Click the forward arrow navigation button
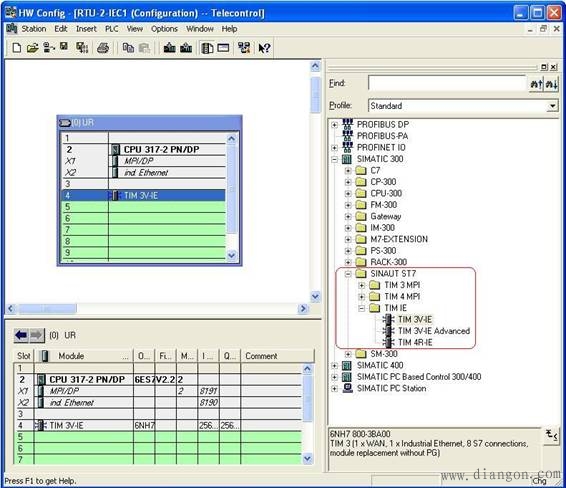Screen dimensions: 566x488 click(36, 335)
